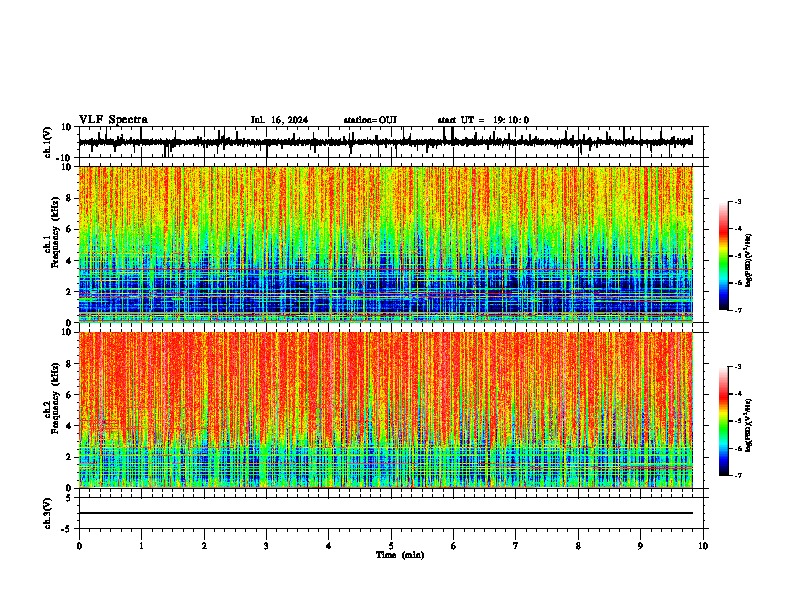This screenshot has width=792, height=612.
Task: Click the "-7" label on ch.2 colorbar
Action: pos(737,475)
